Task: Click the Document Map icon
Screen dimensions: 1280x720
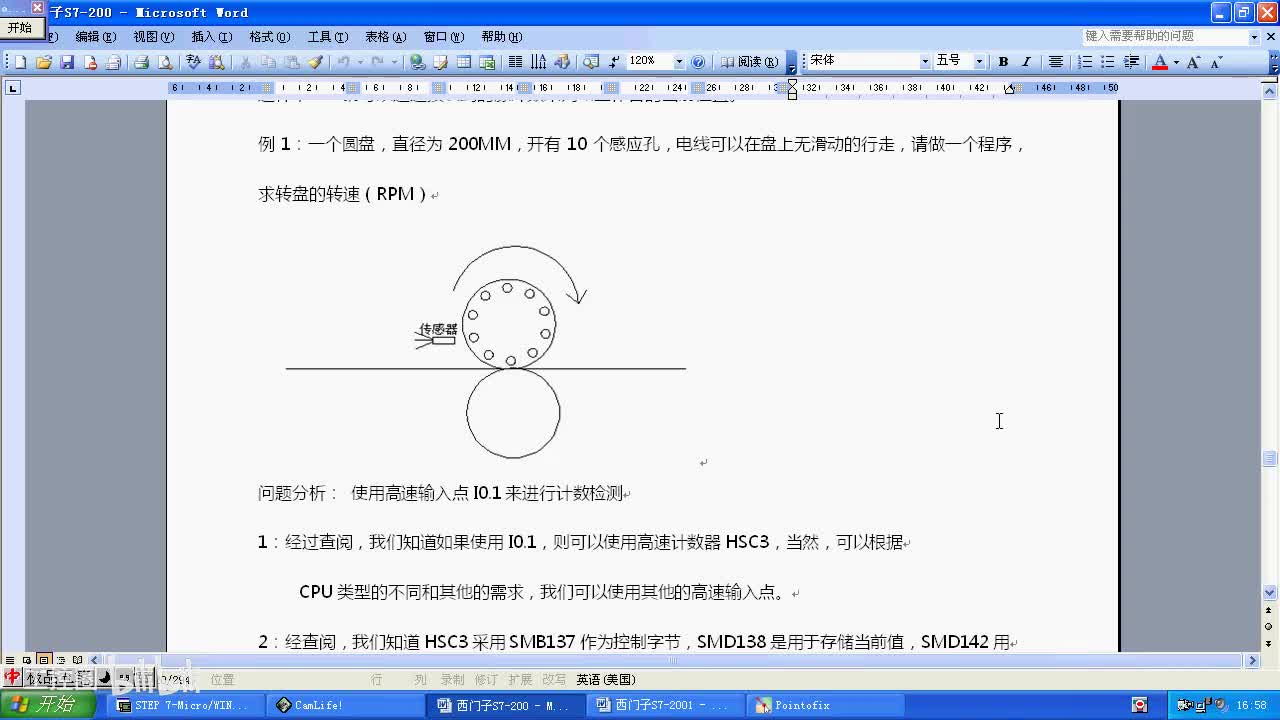Action: pyautogui.click(x=591, y=62)
